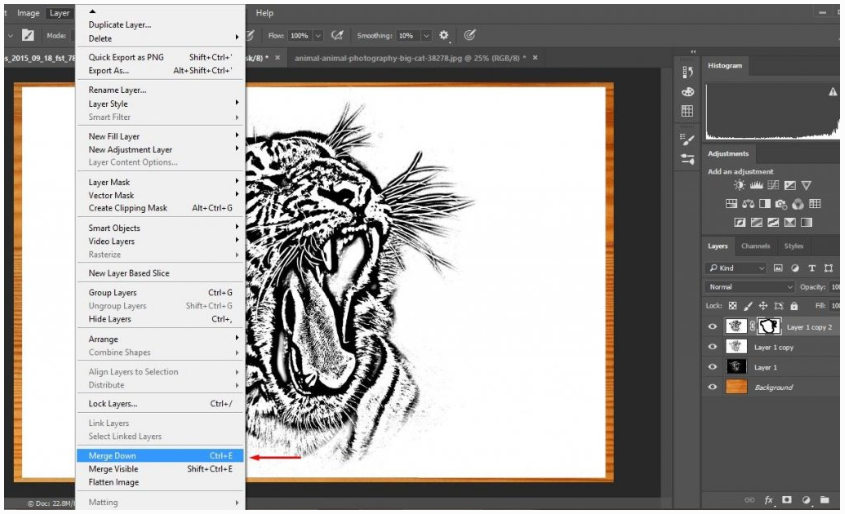Viewport: 845px width, 514px height.
Task: Open the Kind filter dropdown
Action: (x=736, y=268)
